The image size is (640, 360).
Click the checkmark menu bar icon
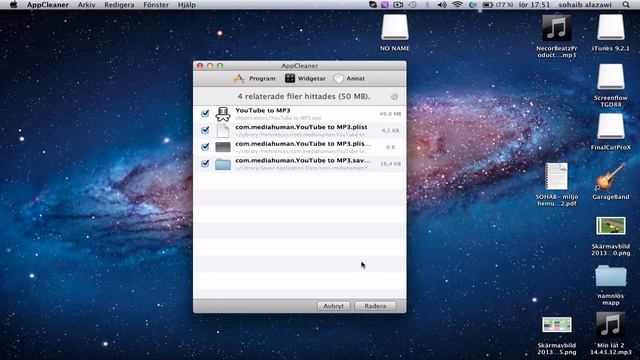[x=373, y=5]
